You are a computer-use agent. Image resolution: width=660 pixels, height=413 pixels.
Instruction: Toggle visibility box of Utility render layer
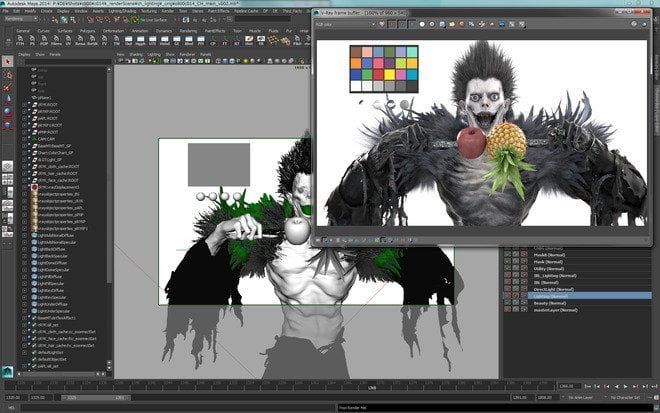tap(508, 269)
